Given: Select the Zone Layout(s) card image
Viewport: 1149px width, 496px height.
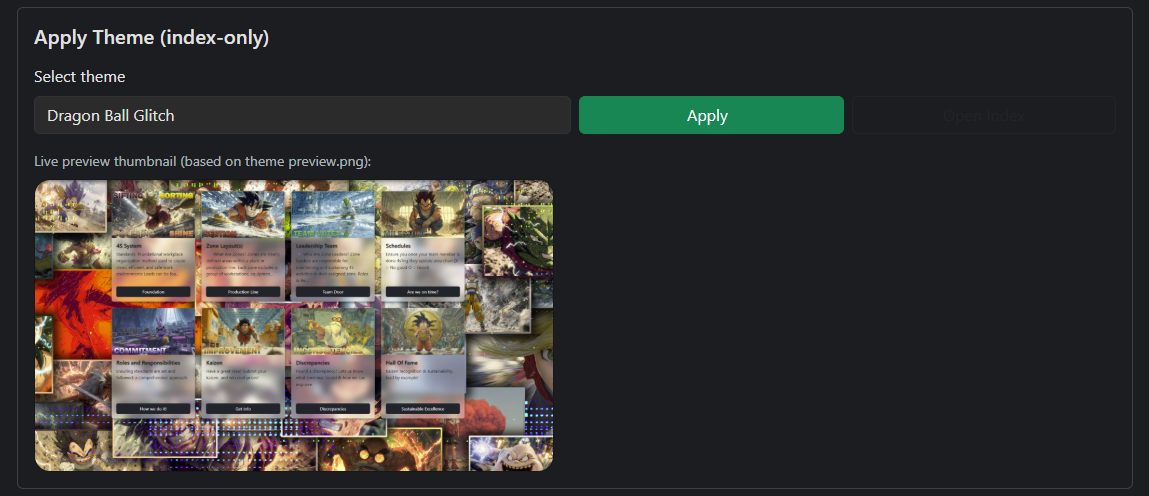Looking at the screenshot, I should click(243, 214).
